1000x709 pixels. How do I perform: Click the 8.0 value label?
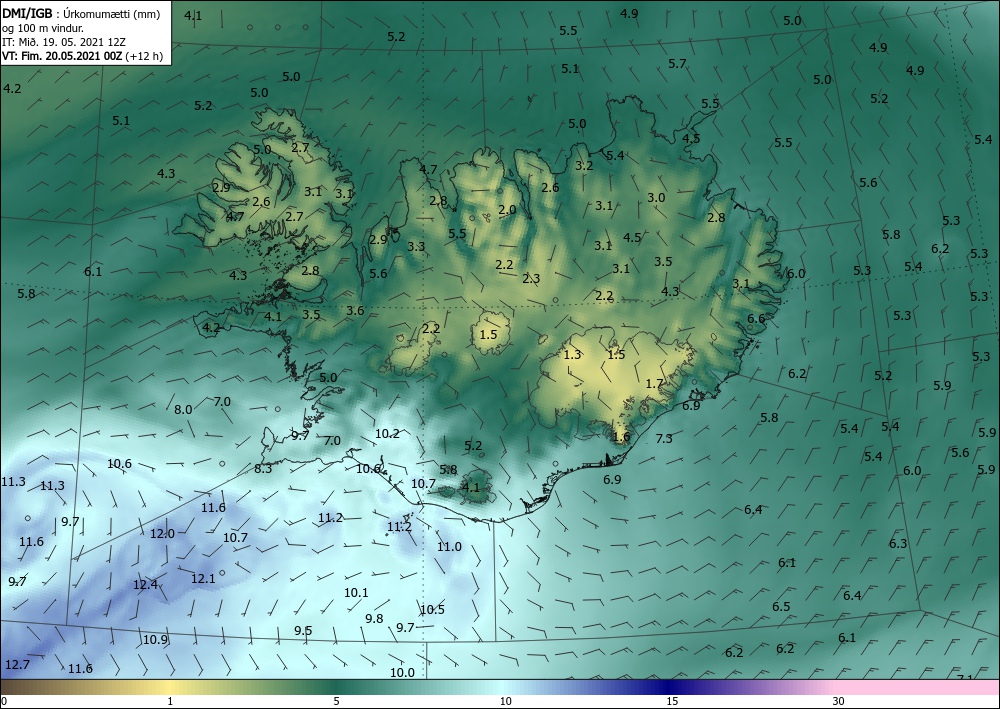183,409
